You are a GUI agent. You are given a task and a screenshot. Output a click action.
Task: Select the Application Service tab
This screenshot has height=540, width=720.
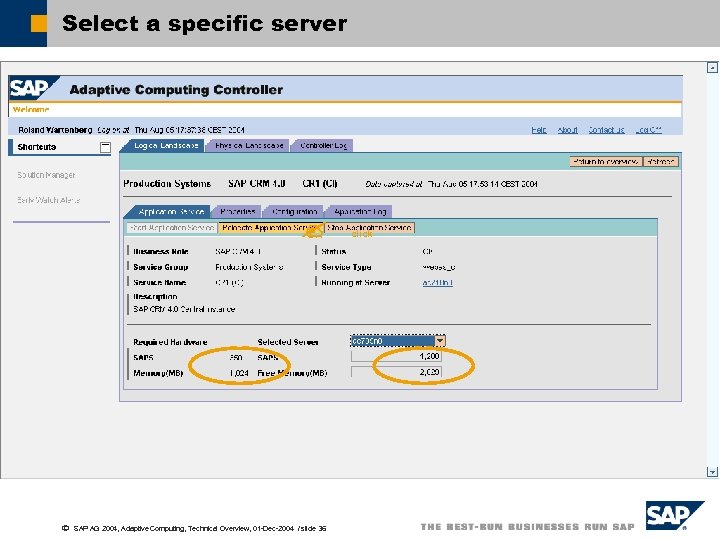click(x=170, y=212)
